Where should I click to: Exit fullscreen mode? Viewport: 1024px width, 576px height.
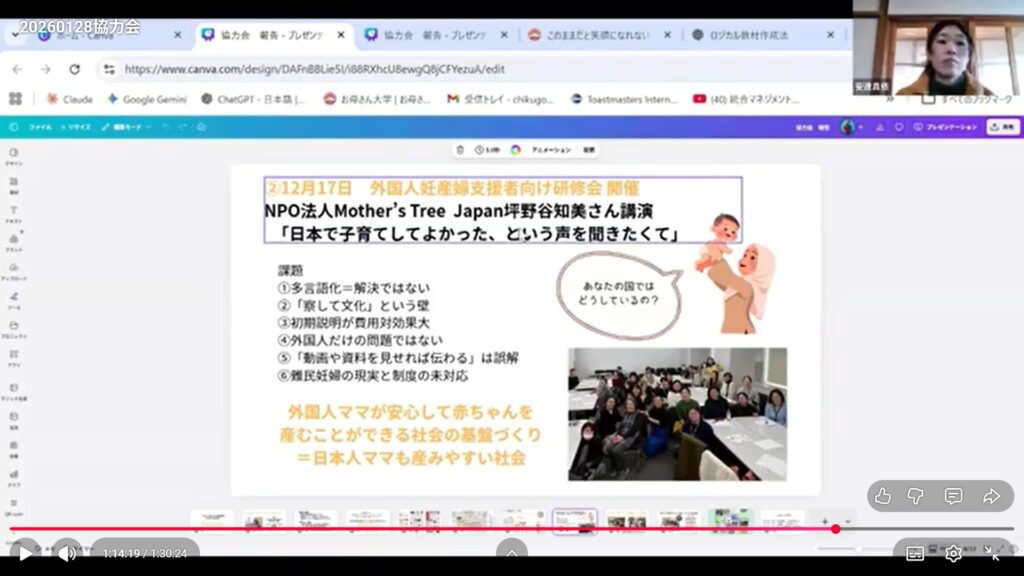click(992, 553)
